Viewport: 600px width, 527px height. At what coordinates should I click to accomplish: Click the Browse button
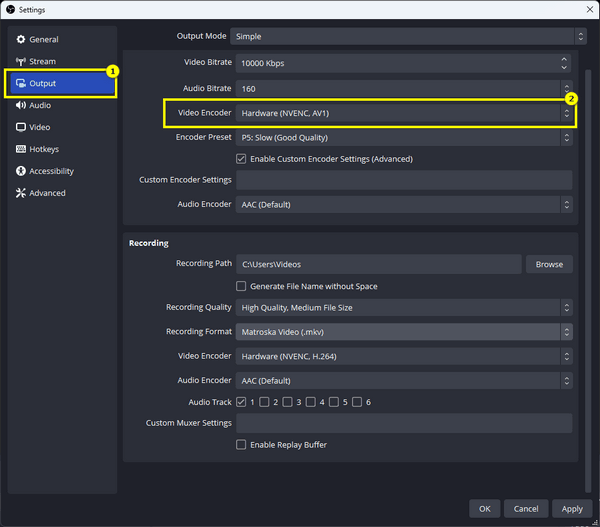549,264
